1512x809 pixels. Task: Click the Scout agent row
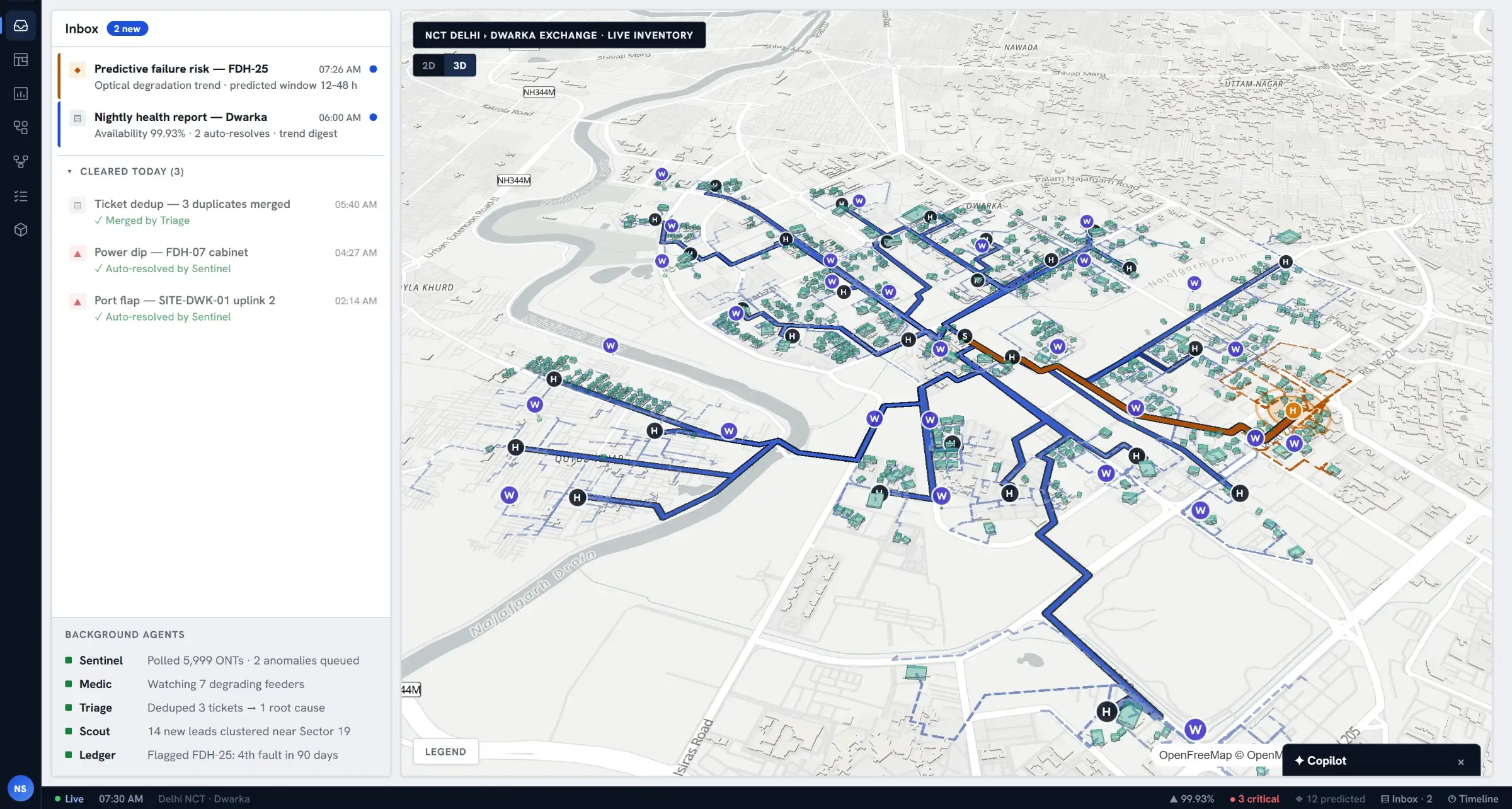click(x=221, y=731)
